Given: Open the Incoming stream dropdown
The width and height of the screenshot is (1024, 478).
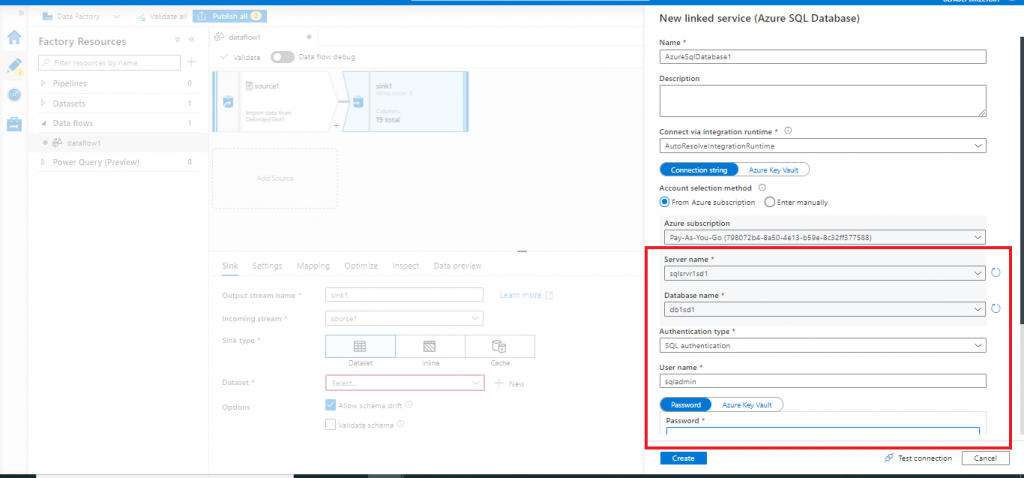Looking at the screenshot, I should [404, 319].
